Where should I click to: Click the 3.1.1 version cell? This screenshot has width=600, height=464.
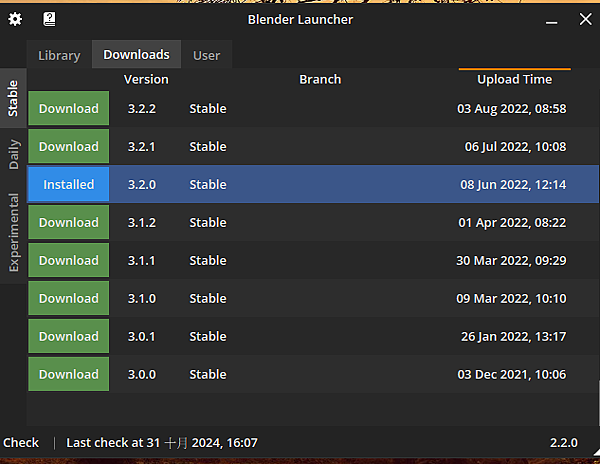coord(142,260)
